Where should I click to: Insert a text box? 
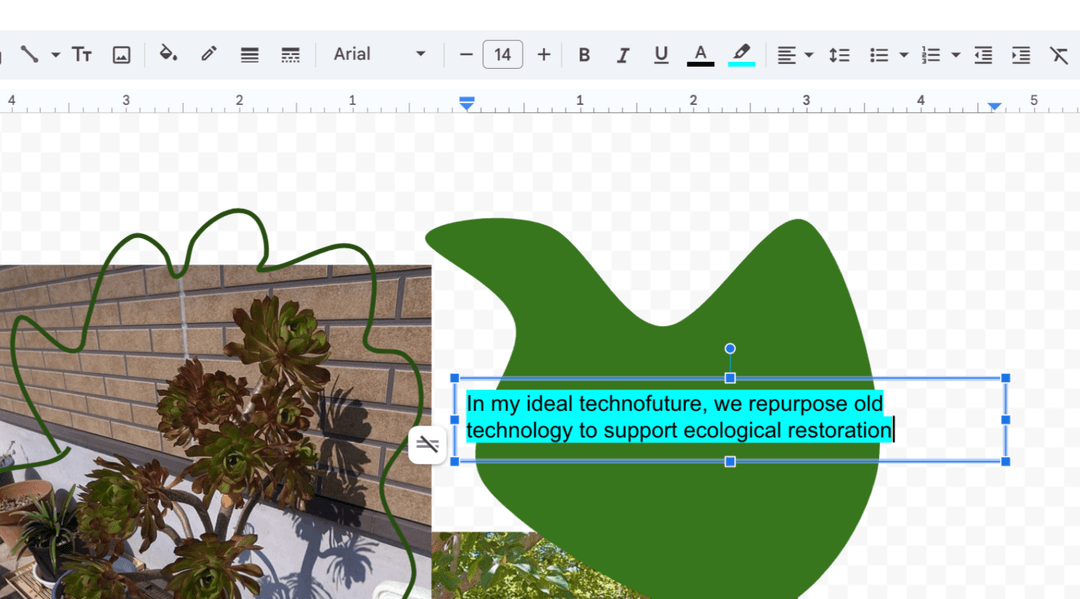(82, 55)
